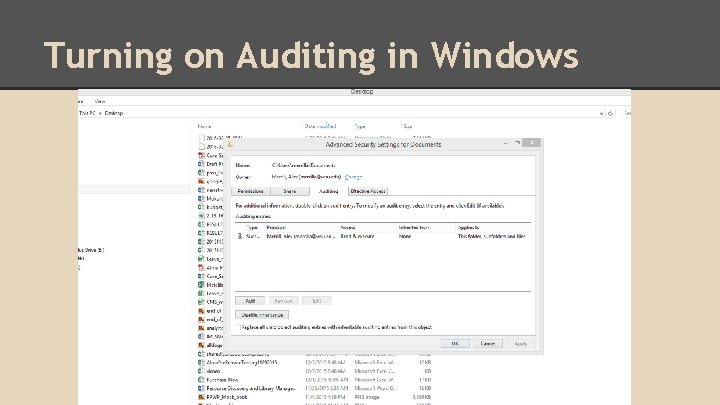Click the Change owner link

tap(353, 177)
